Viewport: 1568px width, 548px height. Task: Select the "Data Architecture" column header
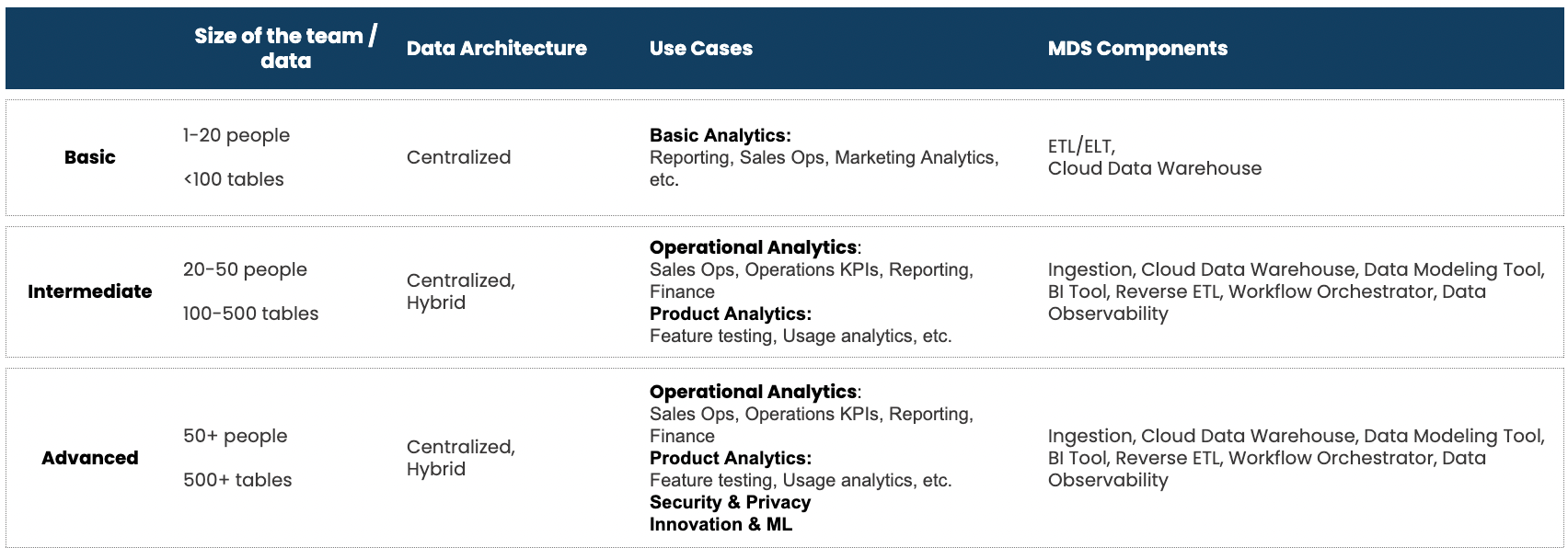point(496,49)
